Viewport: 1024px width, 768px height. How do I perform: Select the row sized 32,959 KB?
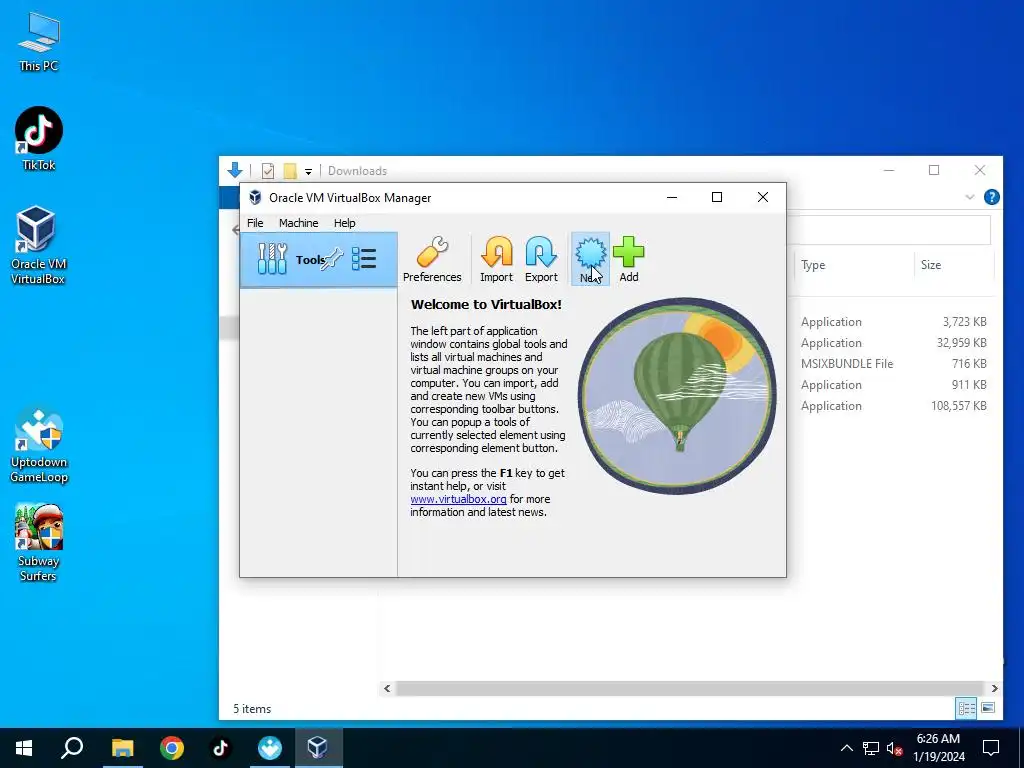(893, 343)
